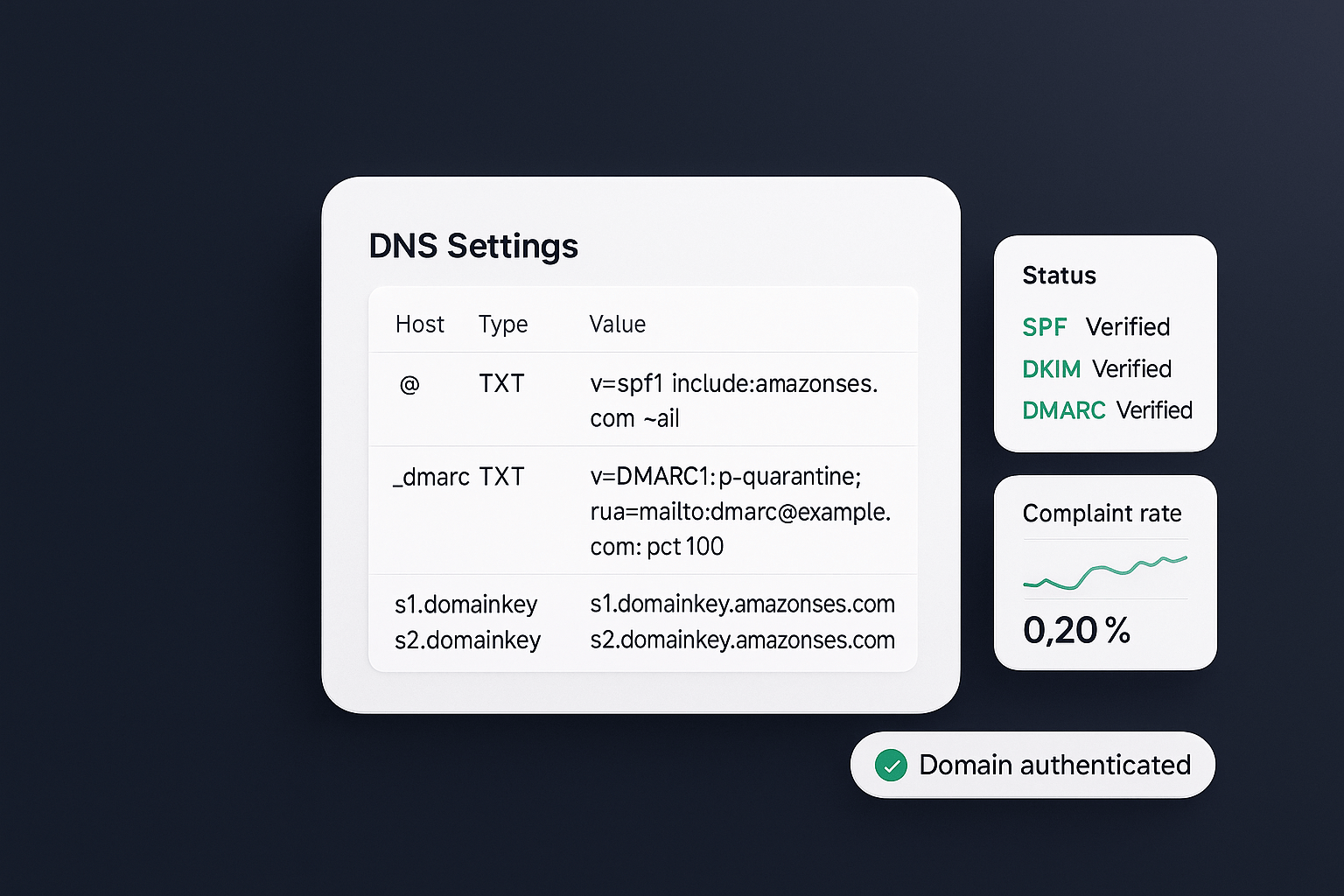
Task: Click the DMARC1 quarantine record value
Action: tap(739, 511)
